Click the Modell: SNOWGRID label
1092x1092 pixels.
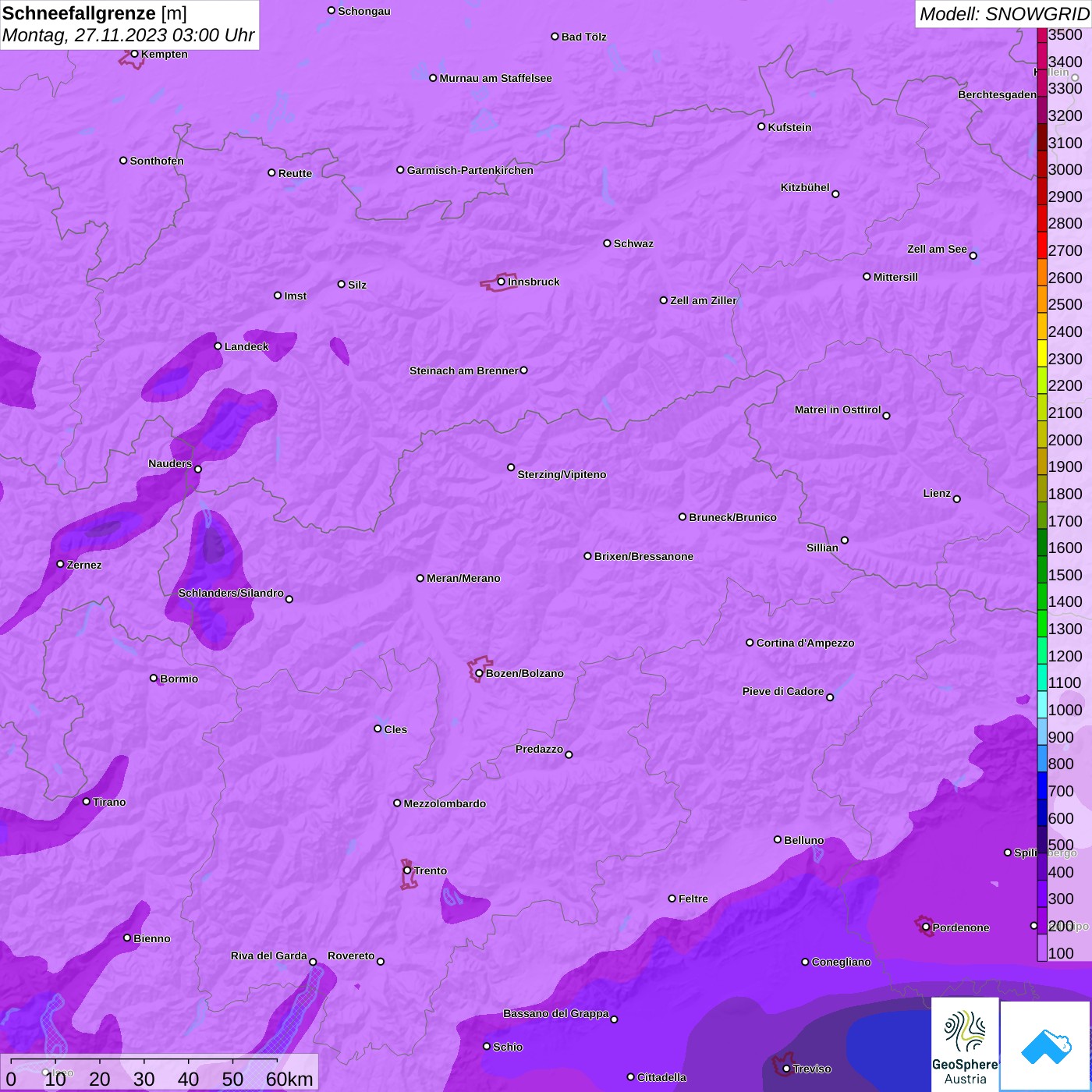(x=1004, y=13)
